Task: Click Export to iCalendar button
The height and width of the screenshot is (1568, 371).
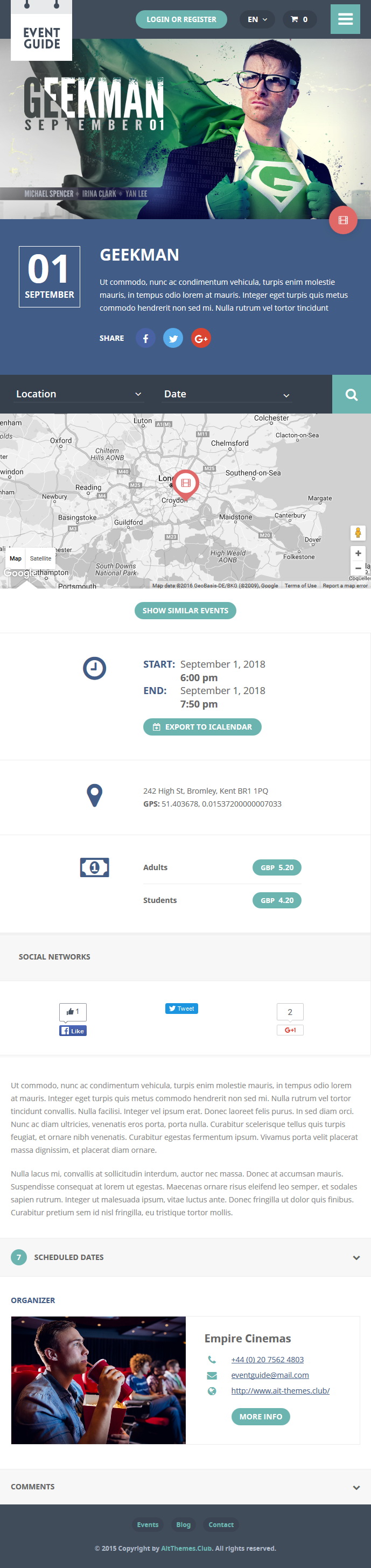Action: pyautogui.click(x=202, y=727)
